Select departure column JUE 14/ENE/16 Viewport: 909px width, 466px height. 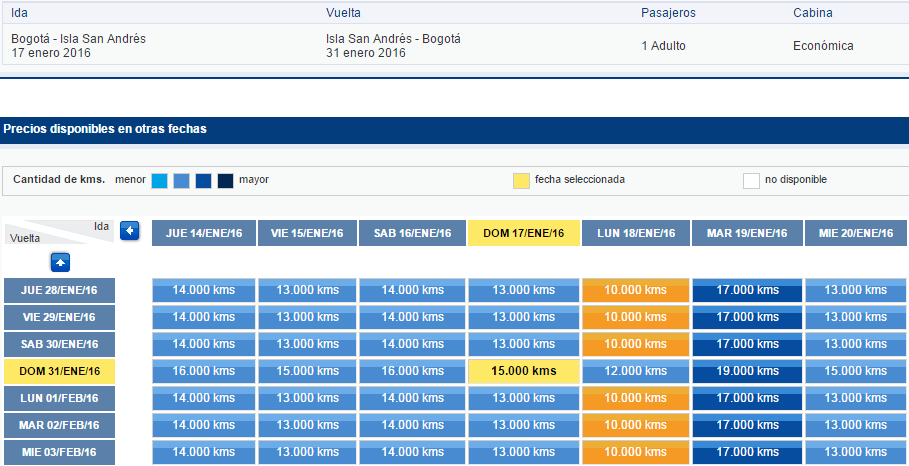tap(203, 233)
